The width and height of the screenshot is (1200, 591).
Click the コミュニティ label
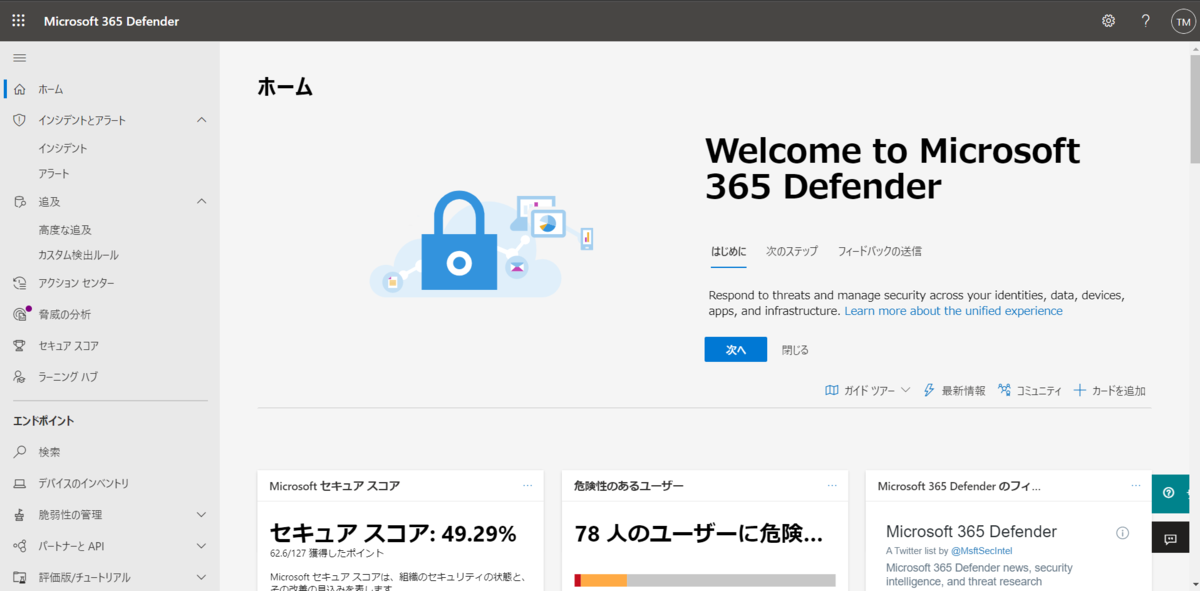tap(1039, 391)
